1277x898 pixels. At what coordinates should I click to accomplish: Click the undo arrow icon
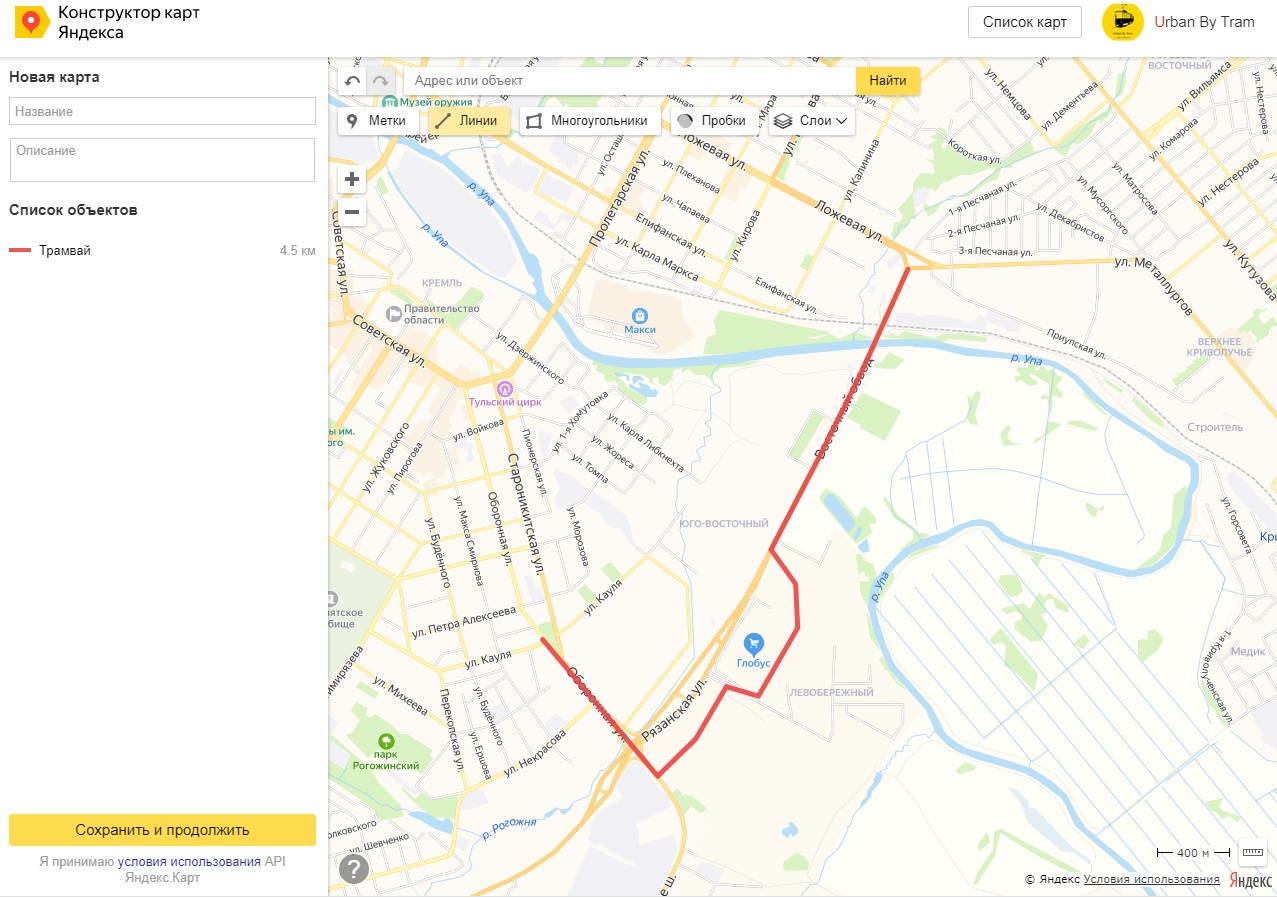352,81
